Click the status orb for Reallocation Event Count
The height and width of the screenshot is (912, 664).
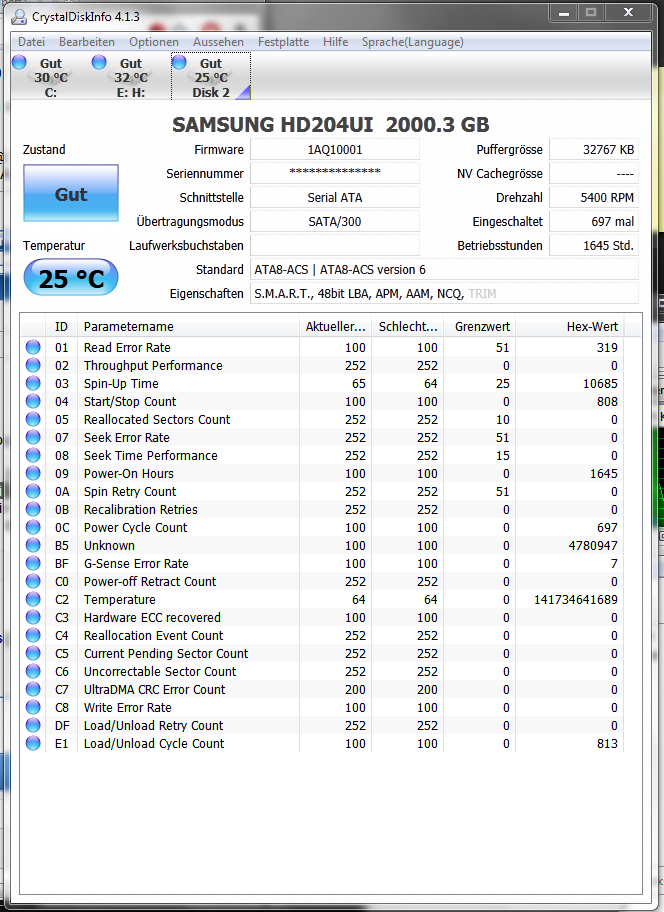33,636
